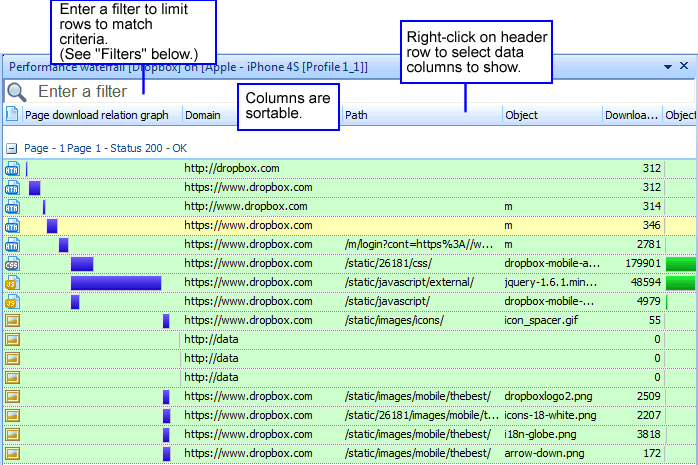
Task: Click HTTP icon of http://www.dropbox.com 314 row
Action: click(12, 206)
